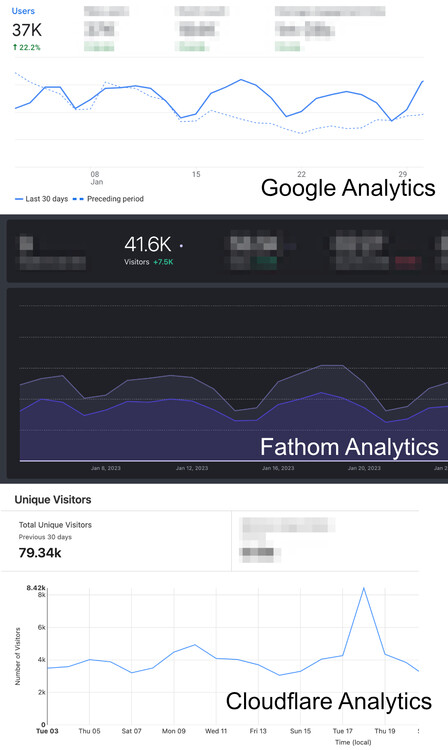Click the 37K users value
The width and height of the screenshot is (448, 750).
click(27, 30)
